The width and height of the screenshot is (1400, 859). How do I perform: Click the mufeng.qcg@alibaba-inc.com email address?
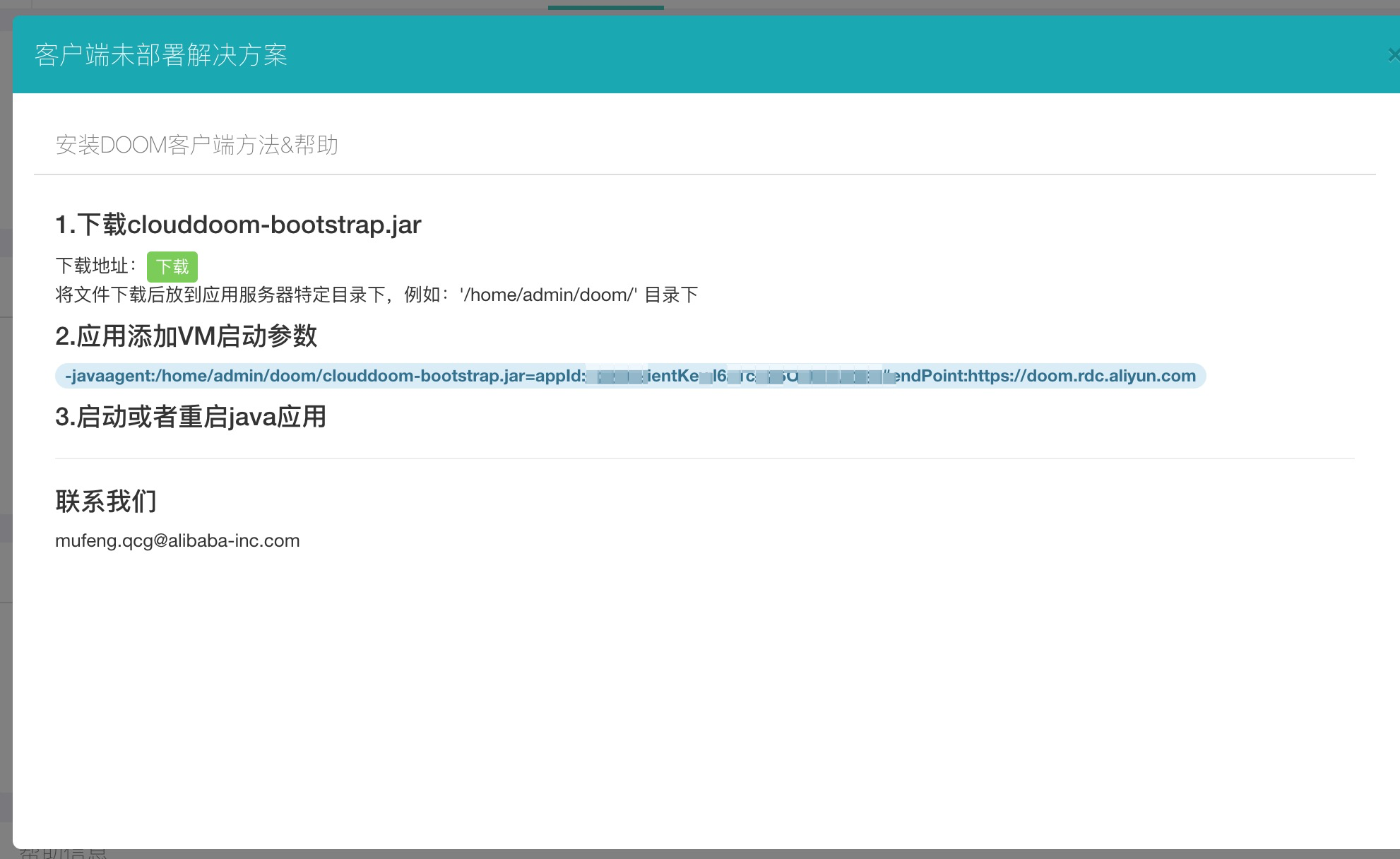[x=177, y=540]
